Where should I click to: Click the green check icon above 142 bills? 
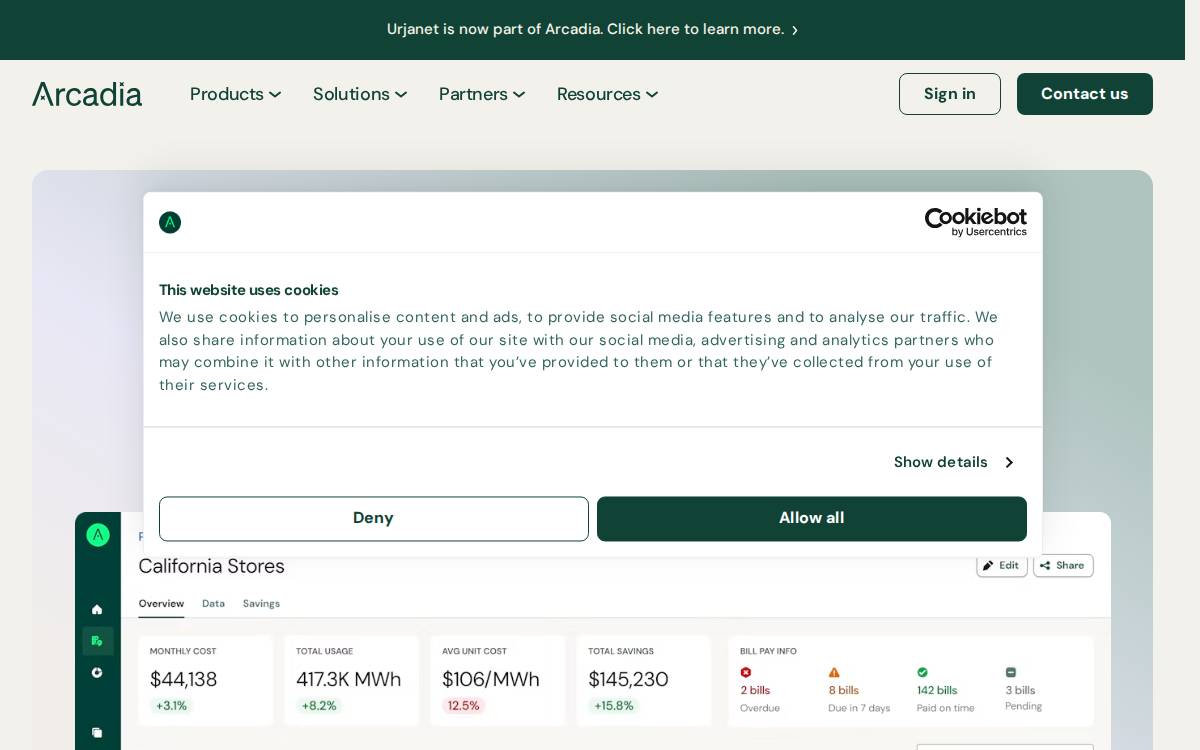[923, 672]
